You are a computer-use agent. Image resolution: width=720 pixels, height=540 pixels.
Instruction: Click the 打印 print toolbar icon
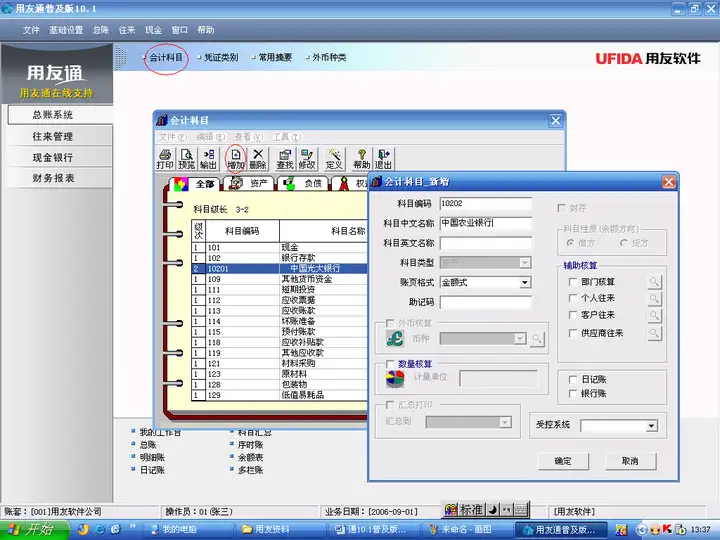165,159
